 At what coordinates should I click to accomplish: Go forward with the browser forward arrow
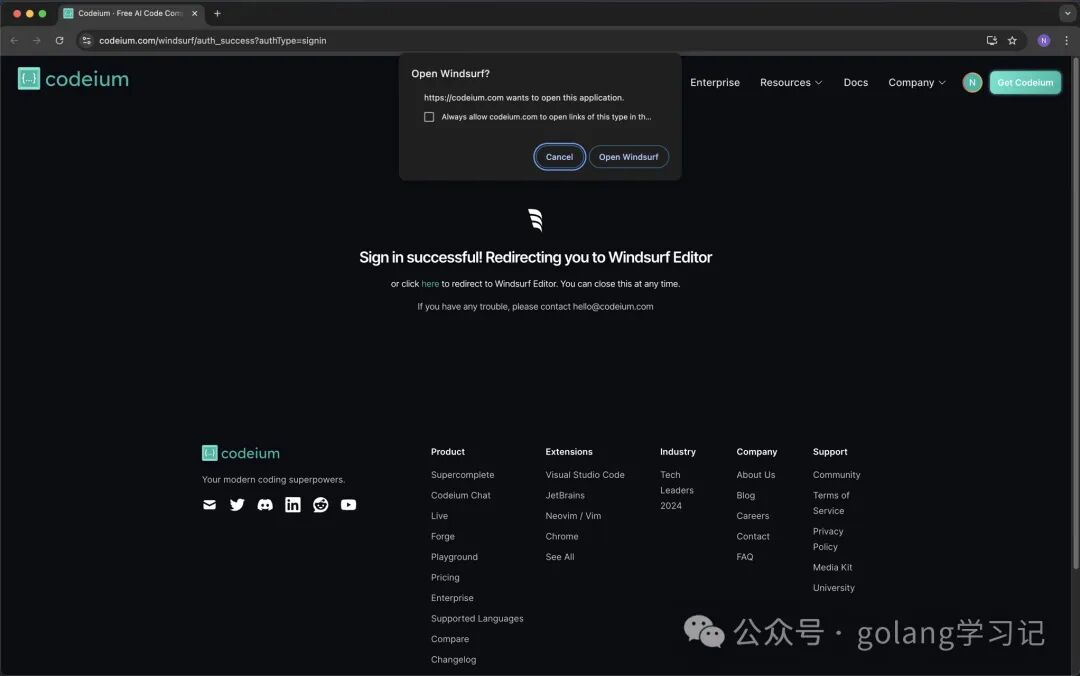point(37,41)
